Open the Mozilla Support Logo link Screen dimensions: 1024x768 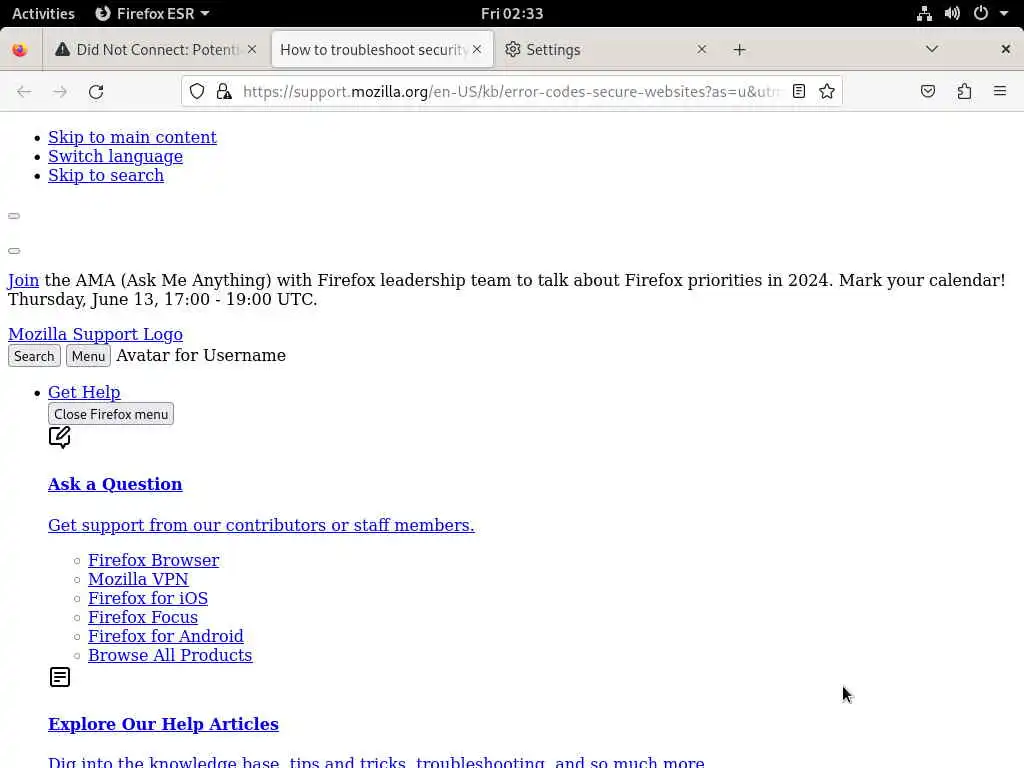(x=95, y=334)
